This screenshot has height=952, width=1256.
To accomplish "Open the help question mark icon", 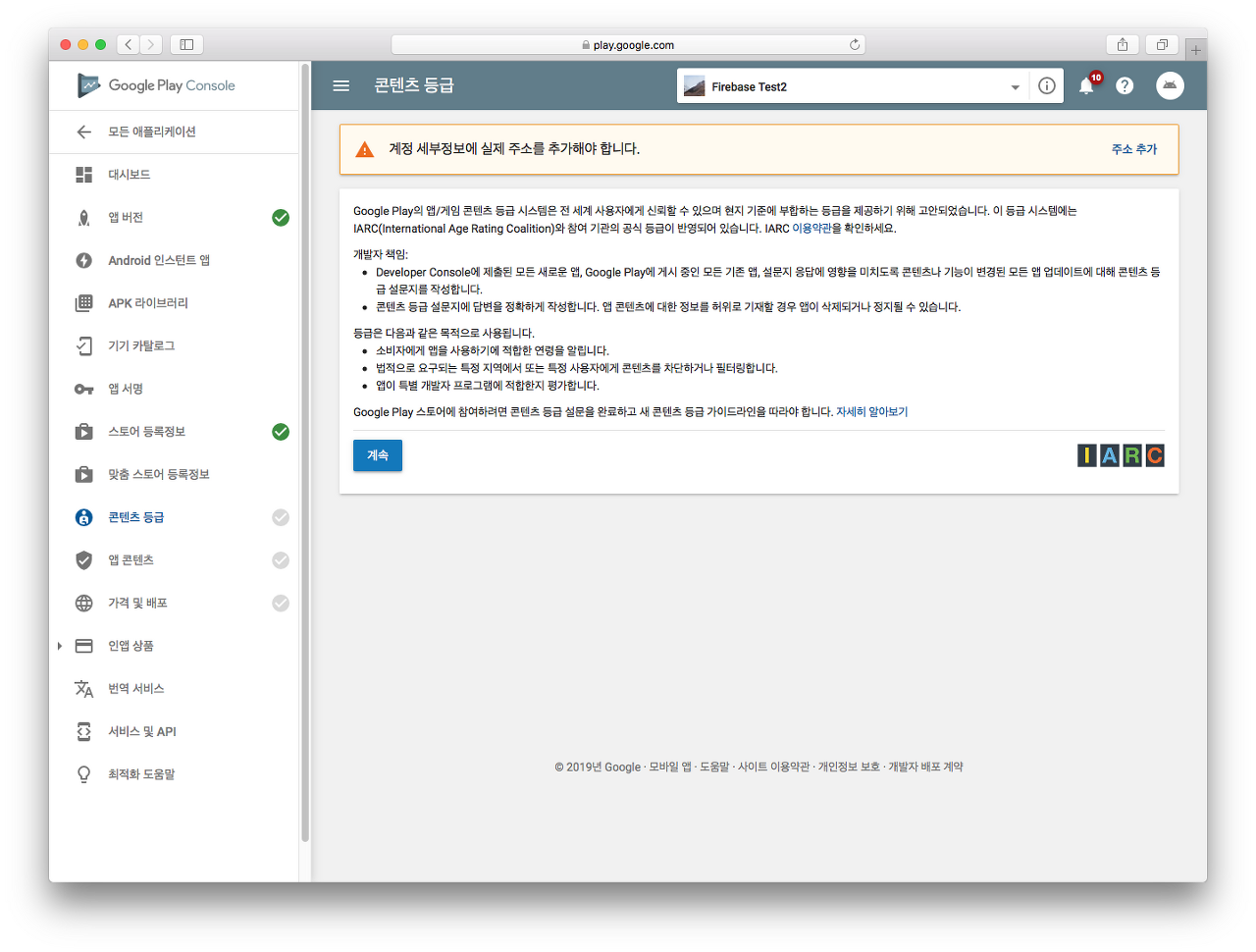I will pos(1125,86).
